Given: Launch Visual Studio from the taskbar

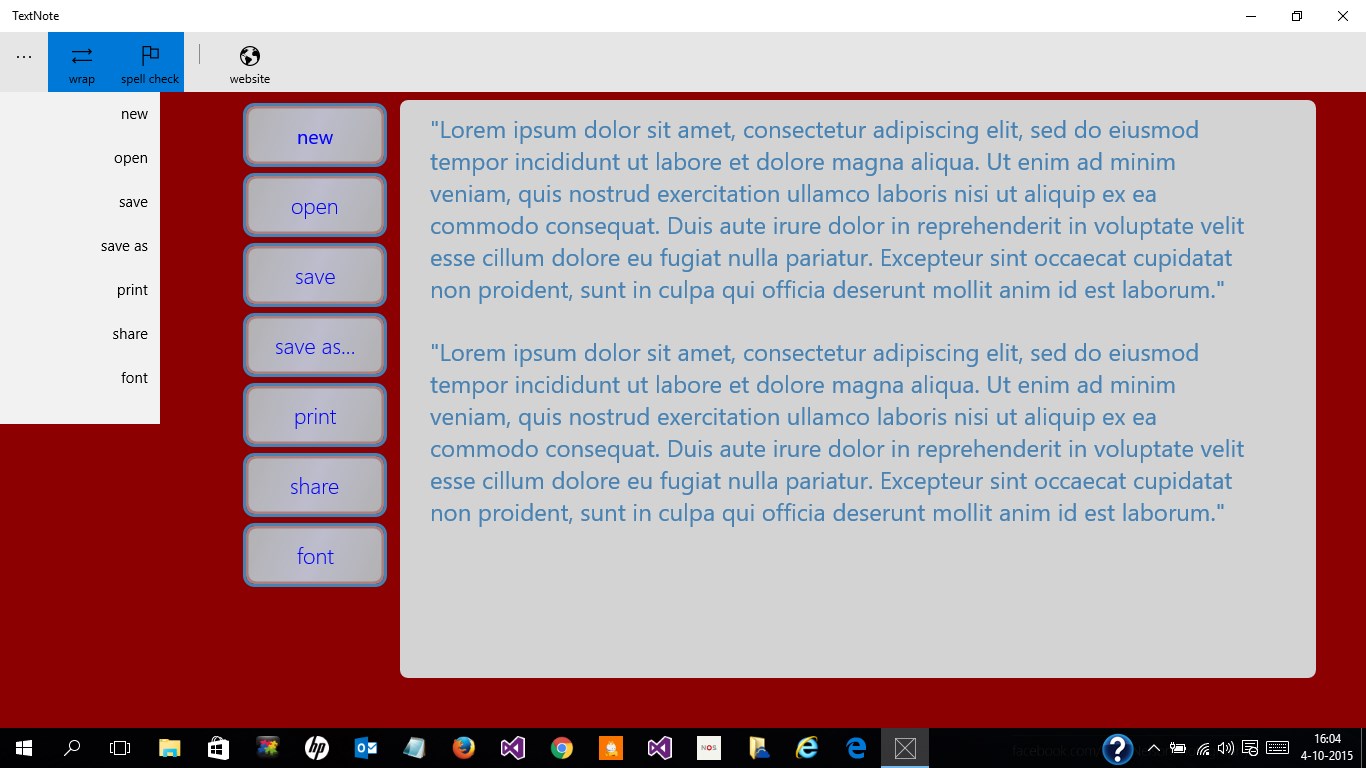Looking at the screenshot, I should (x=512, y=747).
